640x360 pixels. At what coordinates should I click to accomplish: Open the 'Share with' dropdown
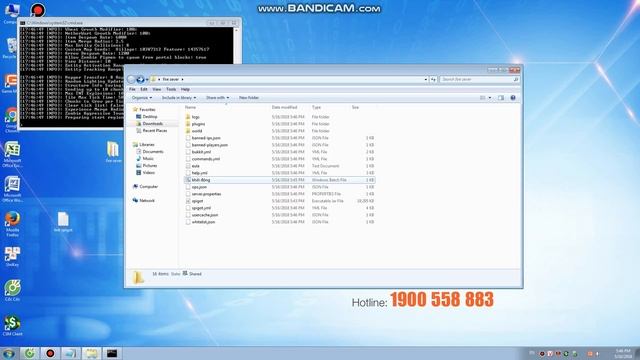tap(217, 98)
